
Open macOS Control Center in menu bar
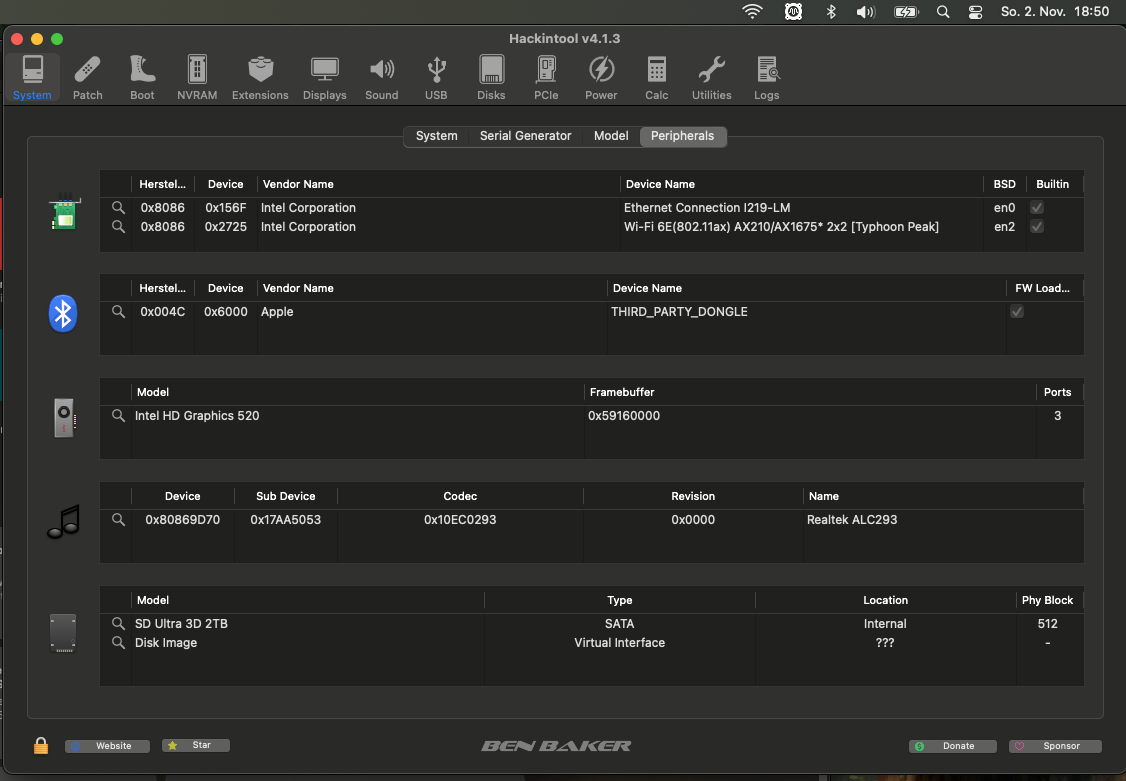[976, 12]
